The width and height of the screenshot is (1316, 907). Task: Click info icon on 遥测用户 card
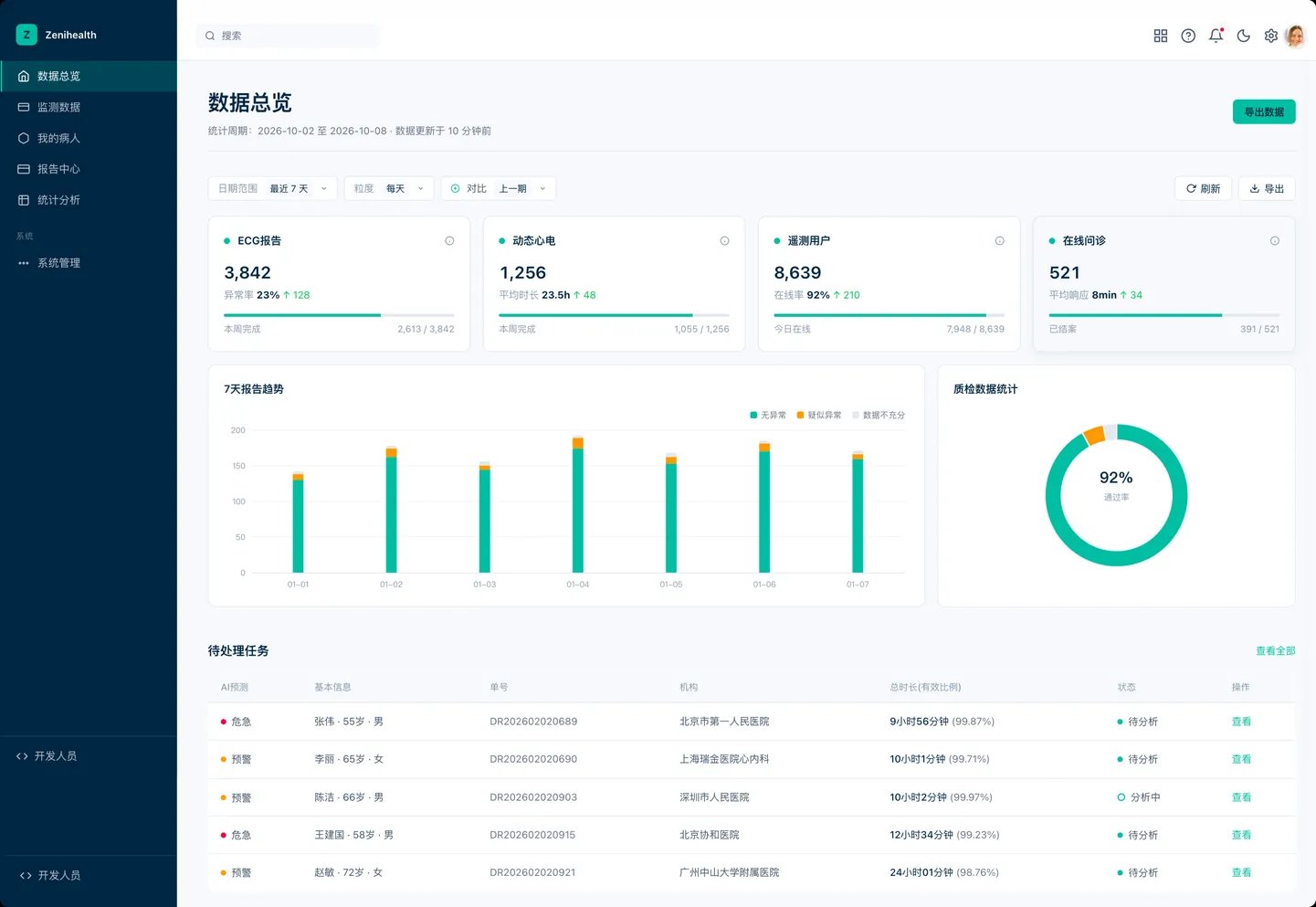[999, 241]
